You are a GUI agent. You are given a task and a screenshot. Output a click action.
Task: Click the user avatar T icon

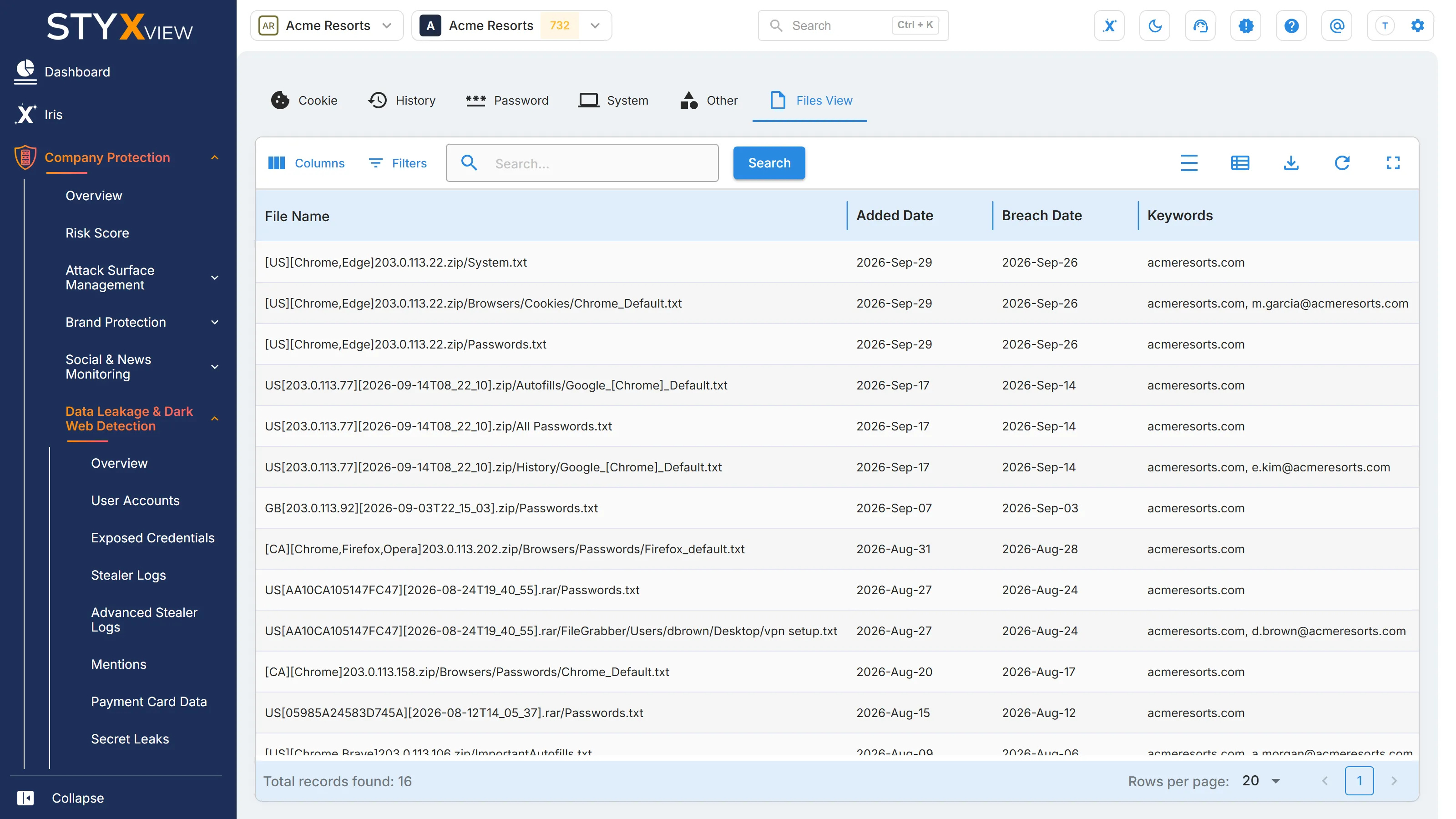[x=1384, y=25]
